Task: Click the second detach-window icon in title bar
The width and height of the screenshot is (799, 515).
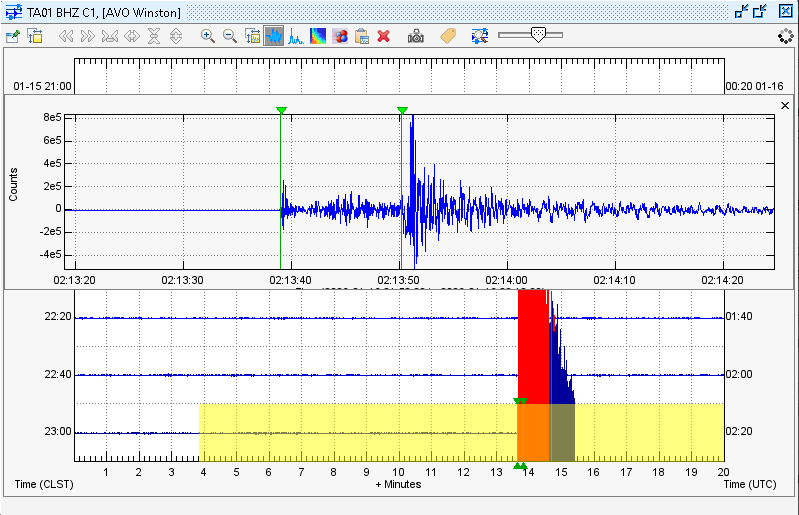Action: 760,11
